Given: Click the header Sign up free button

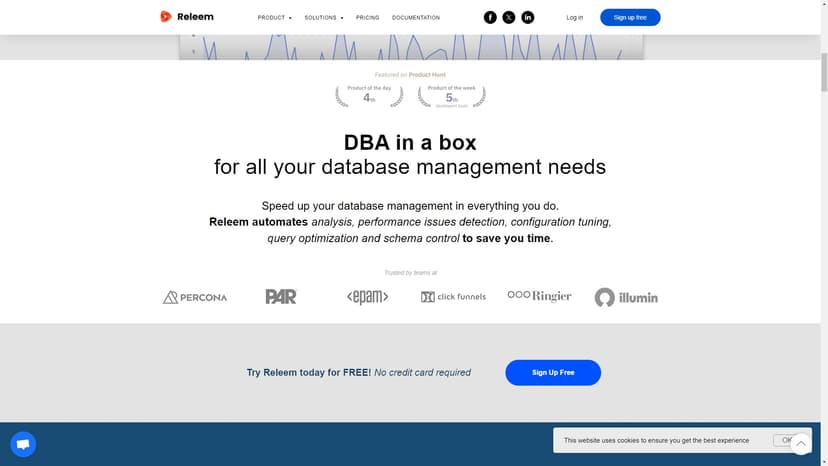Looking at the screenshot, I should 630,17.
